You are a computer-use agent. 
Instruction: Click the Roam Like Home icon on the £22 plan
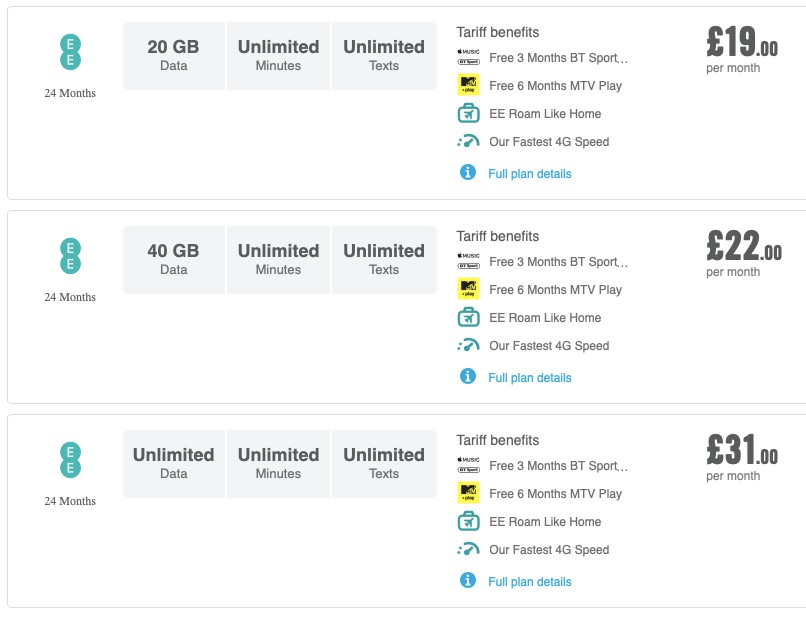coord(467,317)
